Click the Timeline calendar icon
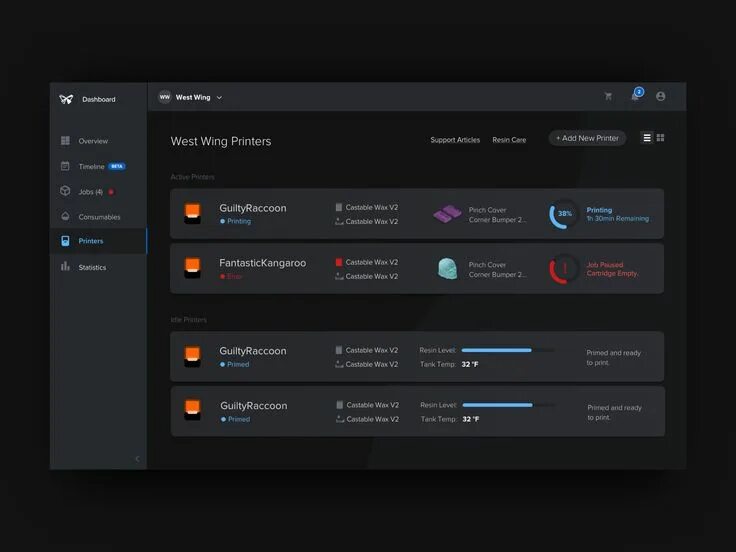The width and height of the screenshot is (736, 552). [x=65, y=166]
